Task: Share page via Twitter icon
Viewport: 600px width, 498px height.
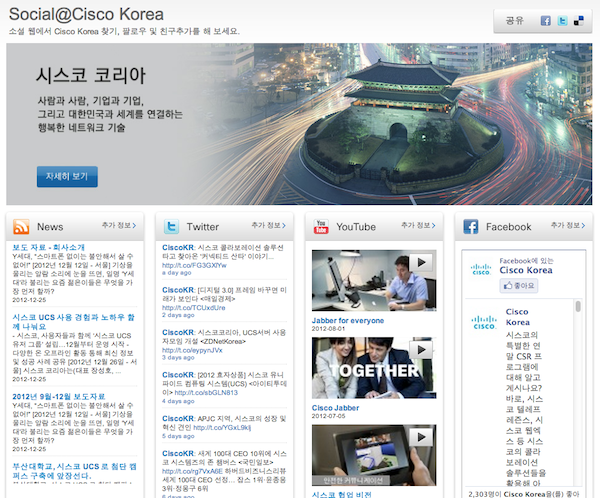Action: click(x=562, y=21)
